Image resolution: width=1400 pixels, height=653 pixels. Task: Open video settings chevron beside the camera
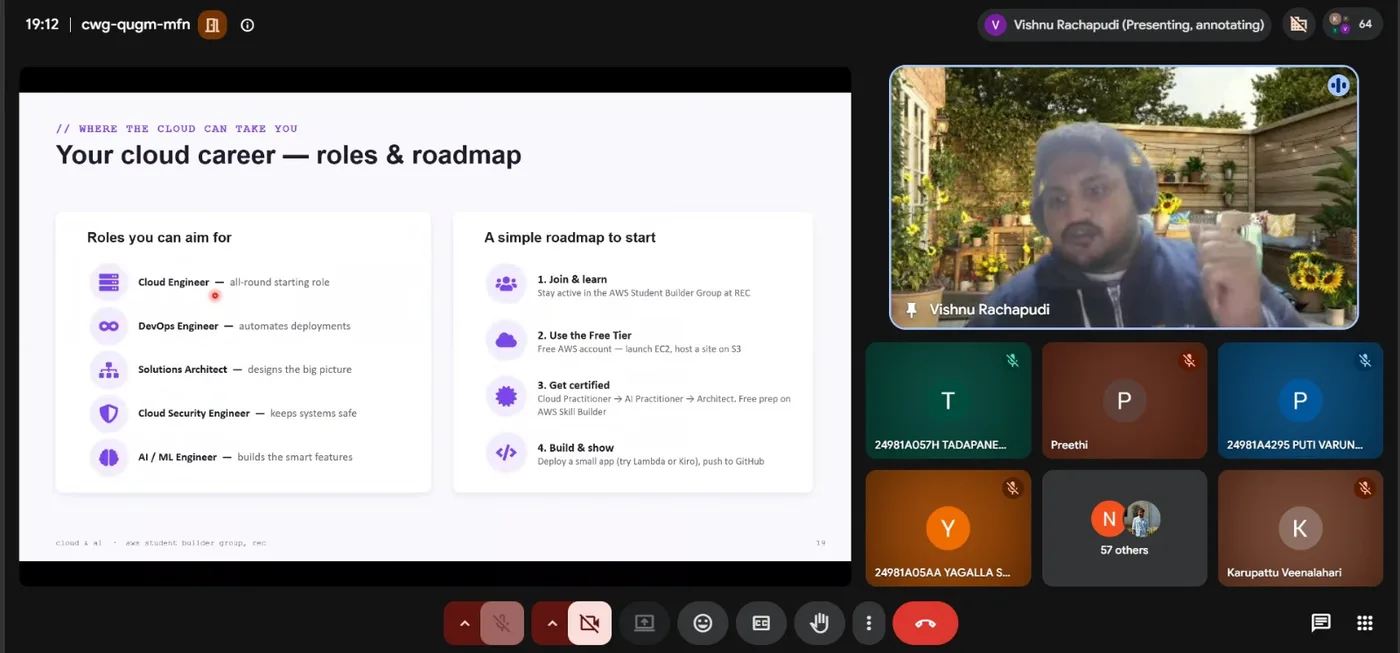551,623
